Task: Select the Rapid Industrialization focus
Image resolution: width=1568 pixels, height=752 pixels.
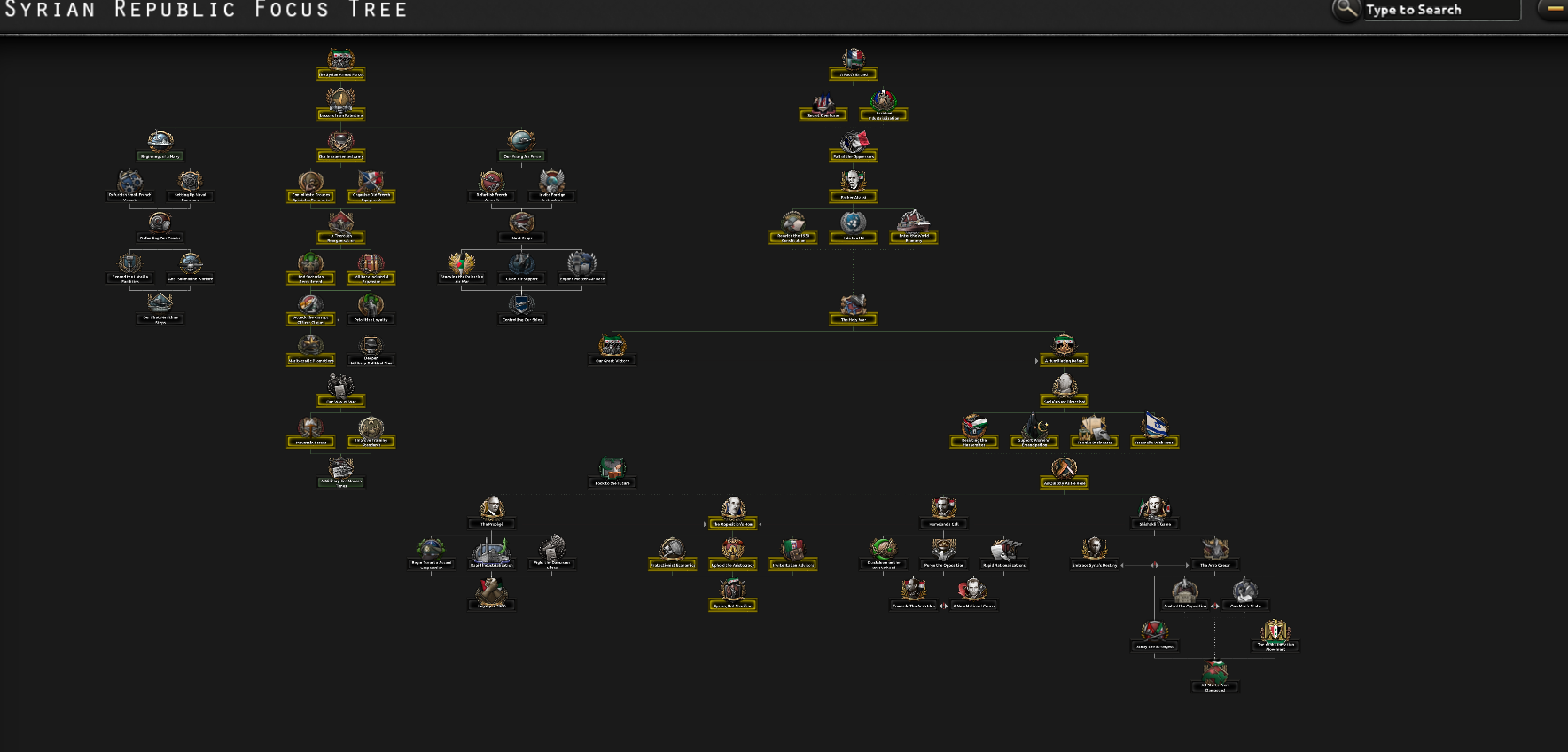Action: coord(491,554)
